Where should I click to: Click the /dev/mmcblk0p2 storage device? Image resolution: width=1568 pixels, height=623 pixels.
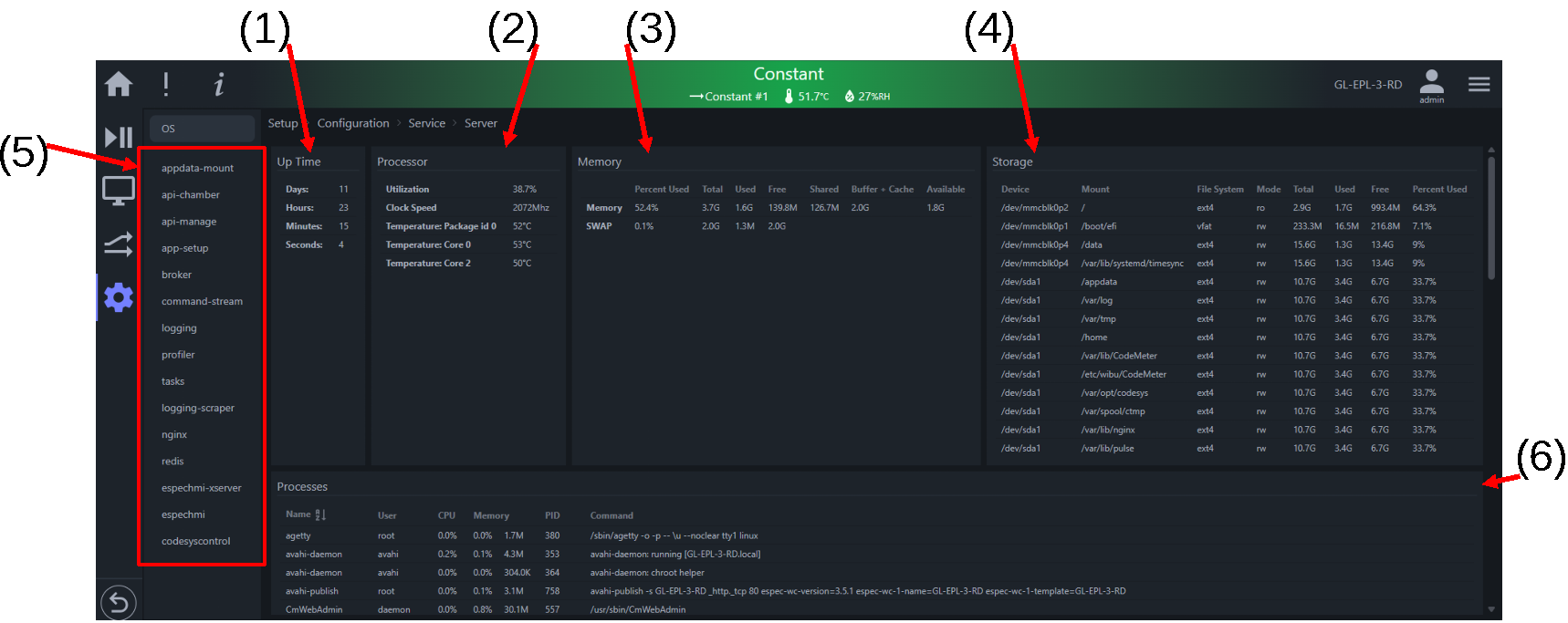(1034, 207)
